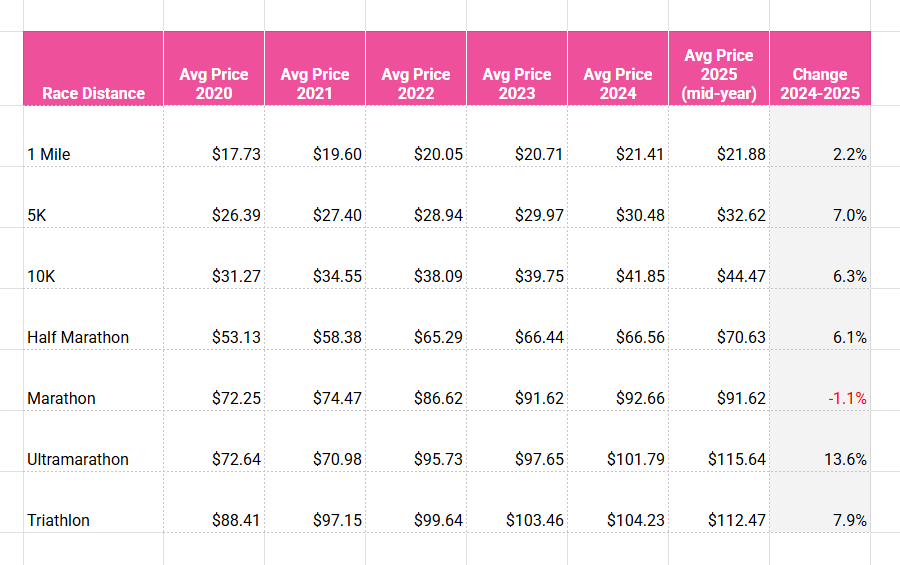Select the $38.09 10K 2022 price cell
The height and width of the screenshot is (565, 900).
pos(416,258)
